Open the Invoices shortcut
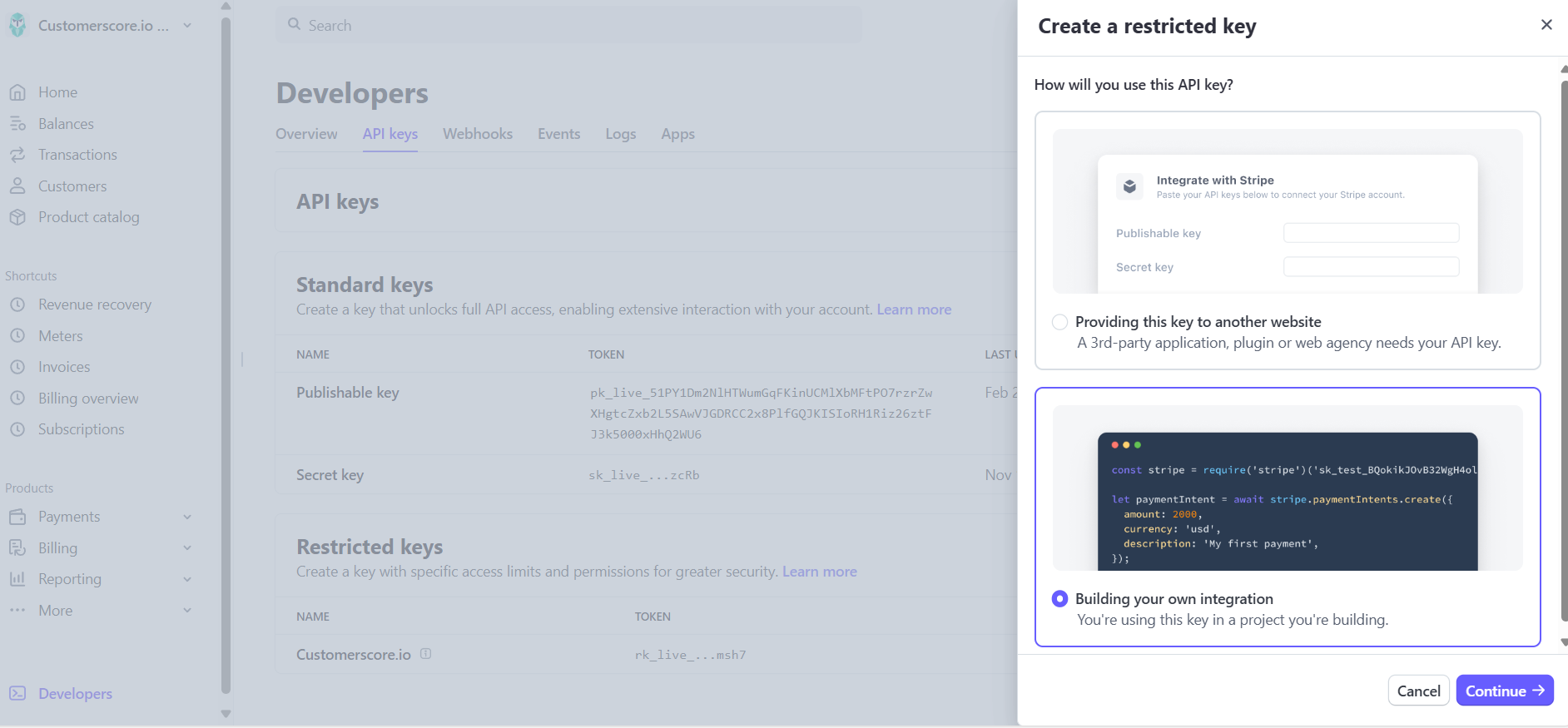Viewport: 1568px width, 728px height. (x=64, y=367)
